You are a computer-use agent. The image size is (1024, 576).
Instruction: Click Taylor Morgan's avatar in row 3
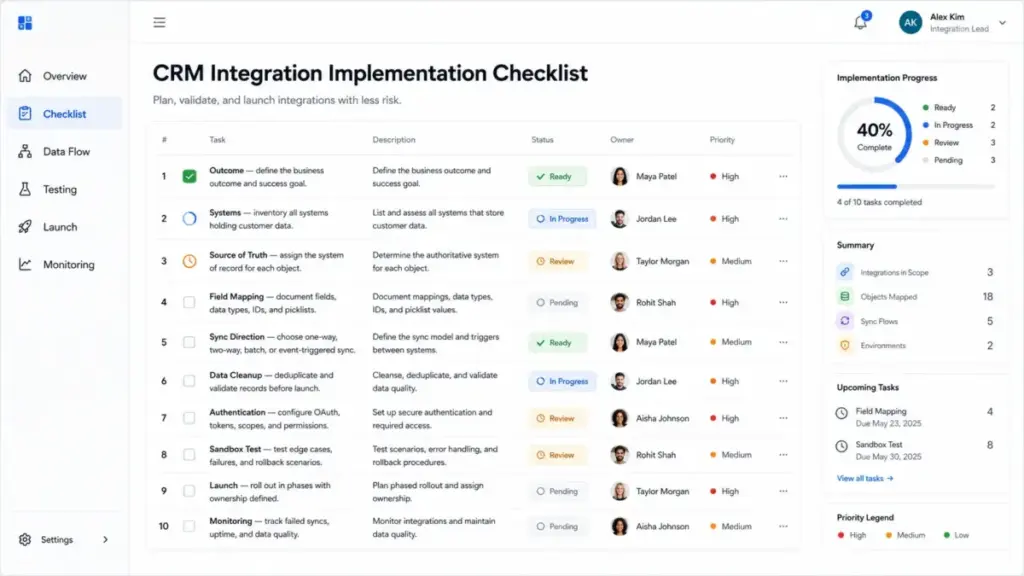(619, 261)
